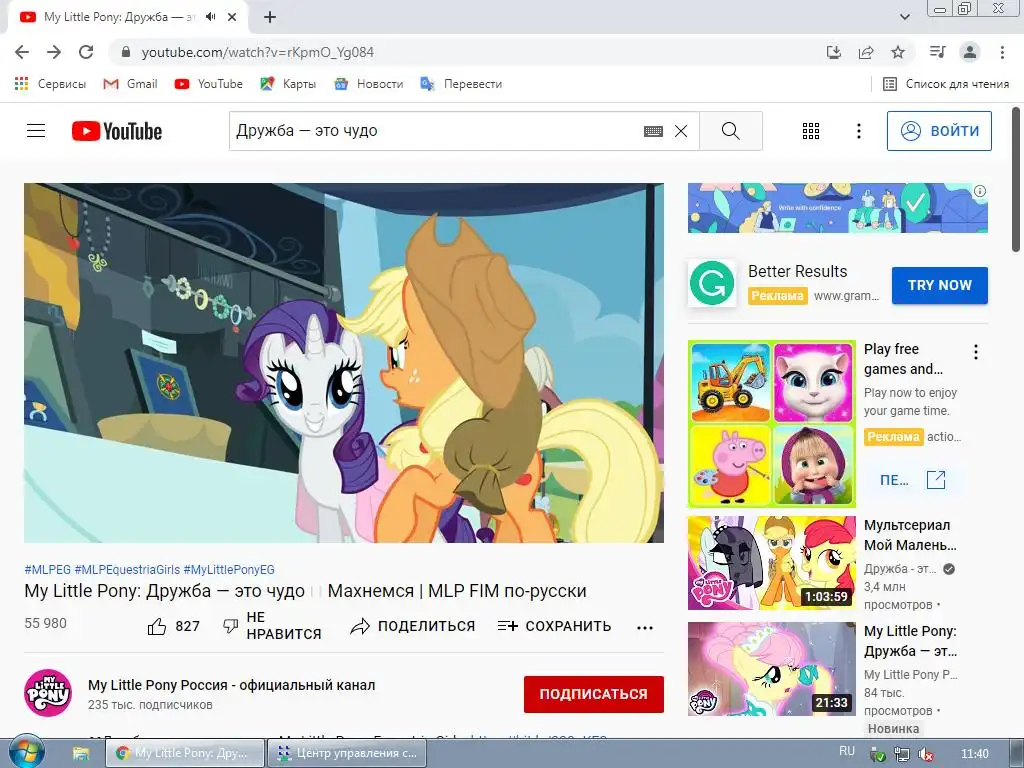Click the page vertical scrollbar thumb
Image resolution: width=1024 pixels, height=768 pixels.
tap(1016, 180)
